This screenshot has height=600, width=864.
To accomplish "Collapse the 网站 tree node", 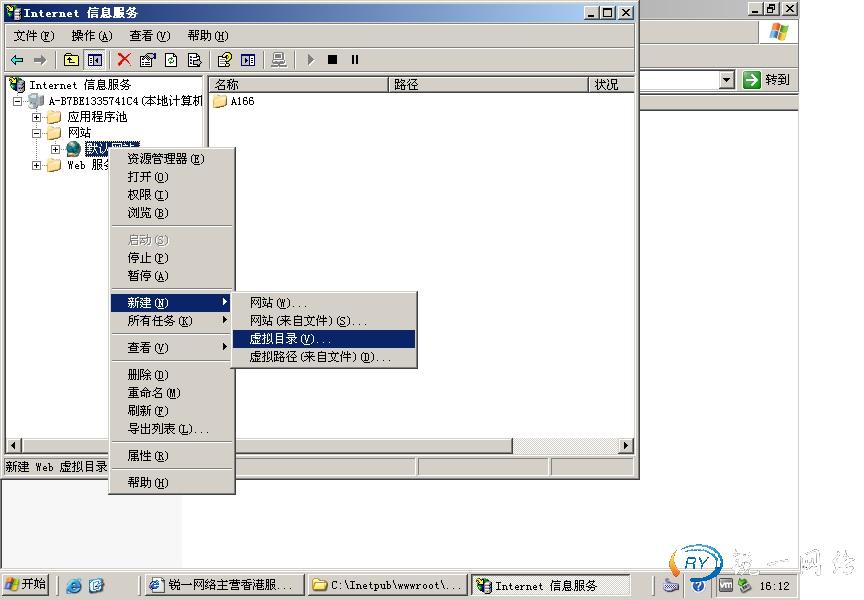I will click(x=37, y=133).
